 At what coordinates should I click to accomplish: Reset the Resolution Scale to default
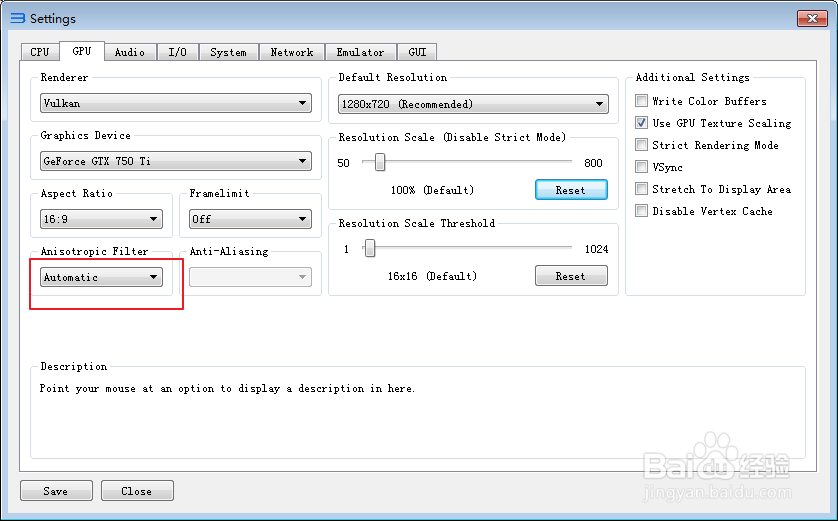[571, 190]
